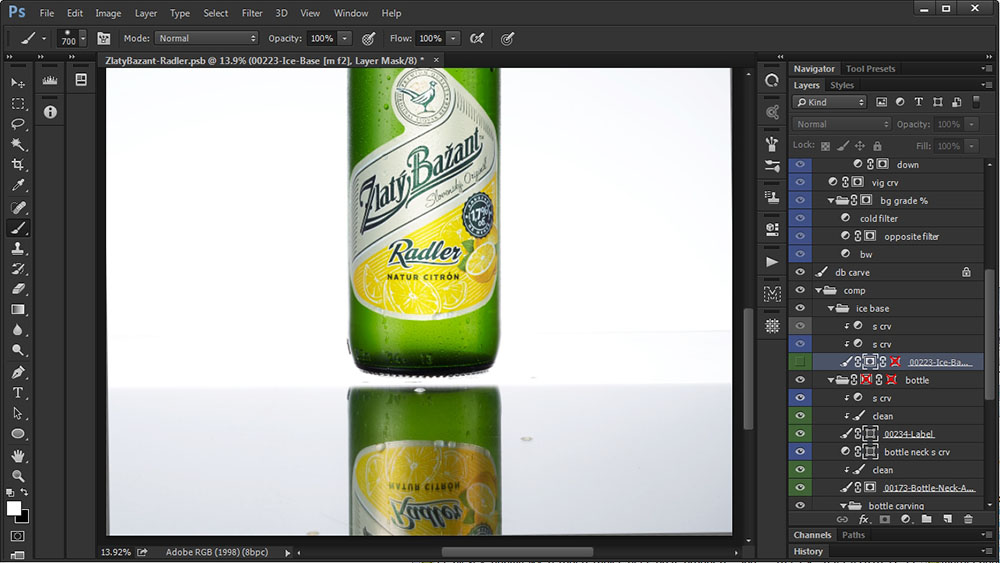
Task: Select the Crop tool
Action: [x=18, y=165]
